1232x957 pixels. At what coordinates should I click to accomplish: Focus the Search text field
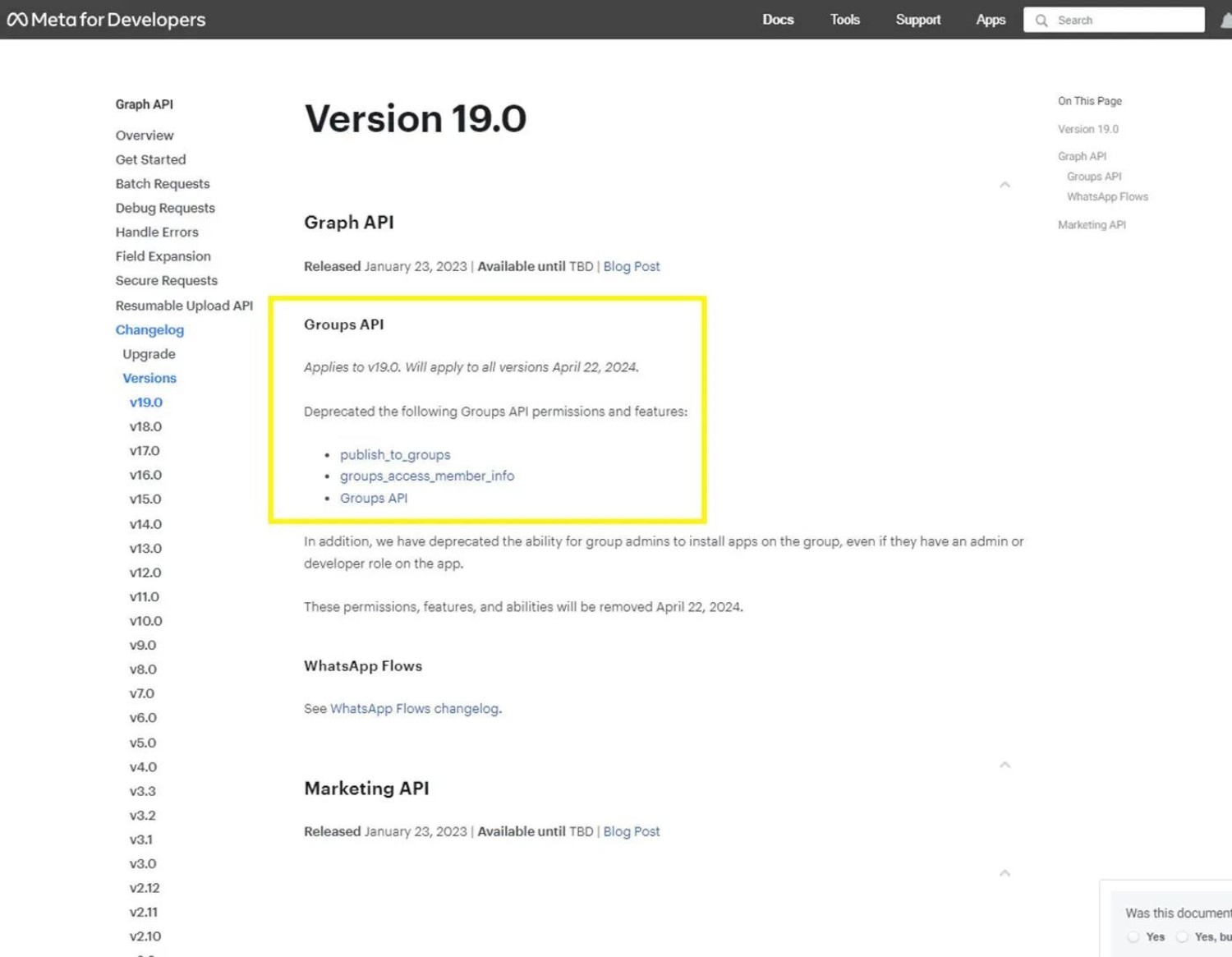[x=1125, y=21]
